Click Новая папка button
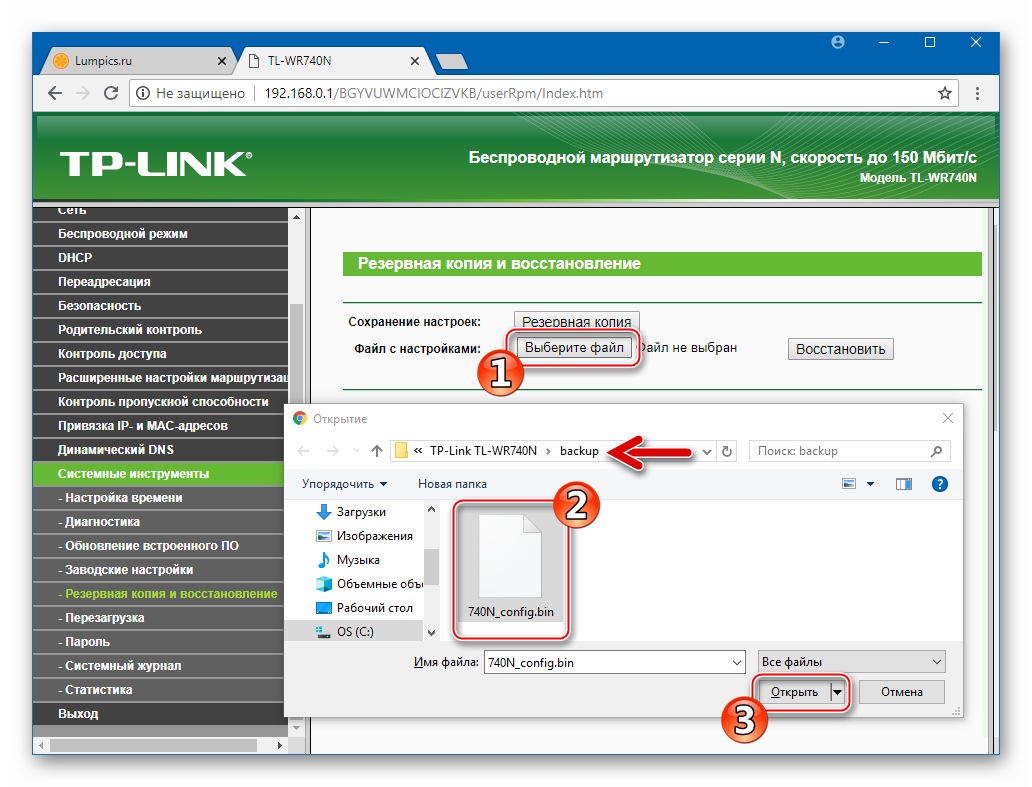This screenshot has height=787, width=1032. pyautogui.click(x=452, y=484)
